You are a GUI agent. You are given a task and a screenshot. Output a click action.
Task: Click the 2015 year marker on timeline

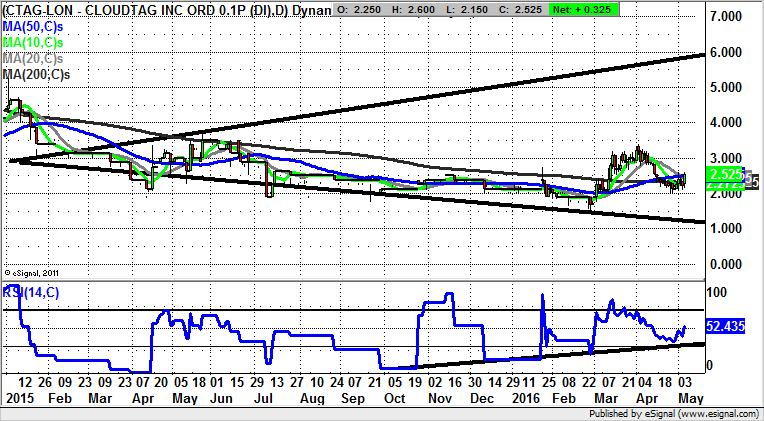tap(20, 397)
